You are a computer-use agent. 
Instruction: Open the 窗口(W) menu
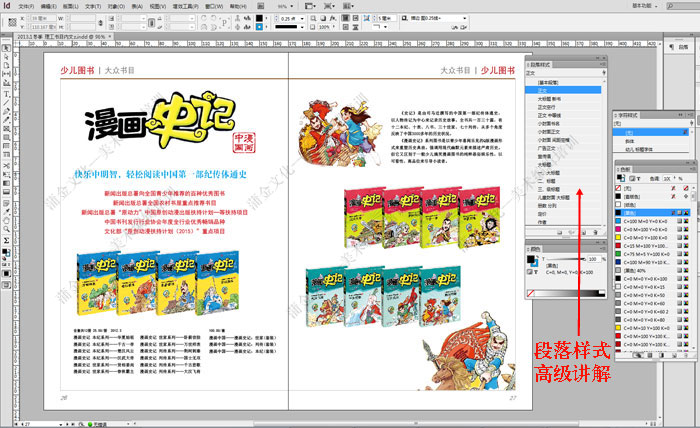(214, 6)
